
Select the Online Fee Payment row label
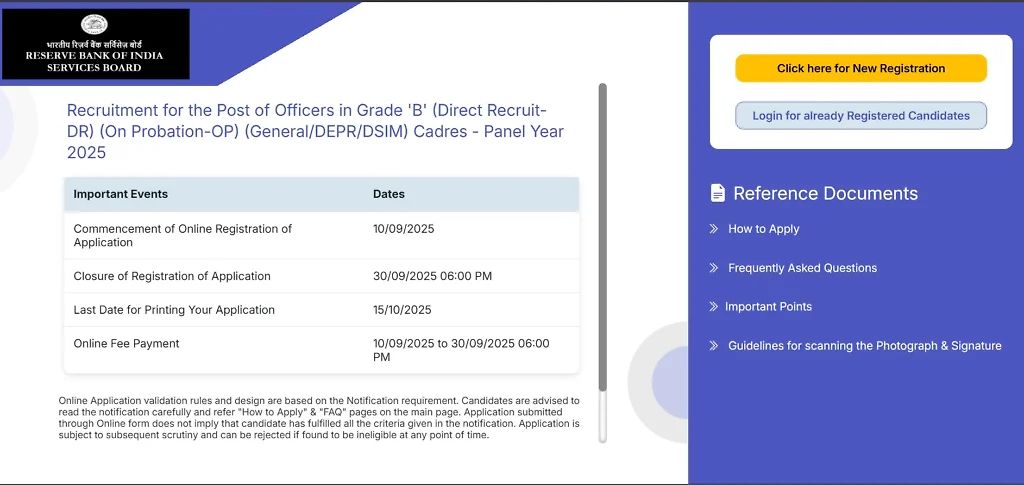126,343
